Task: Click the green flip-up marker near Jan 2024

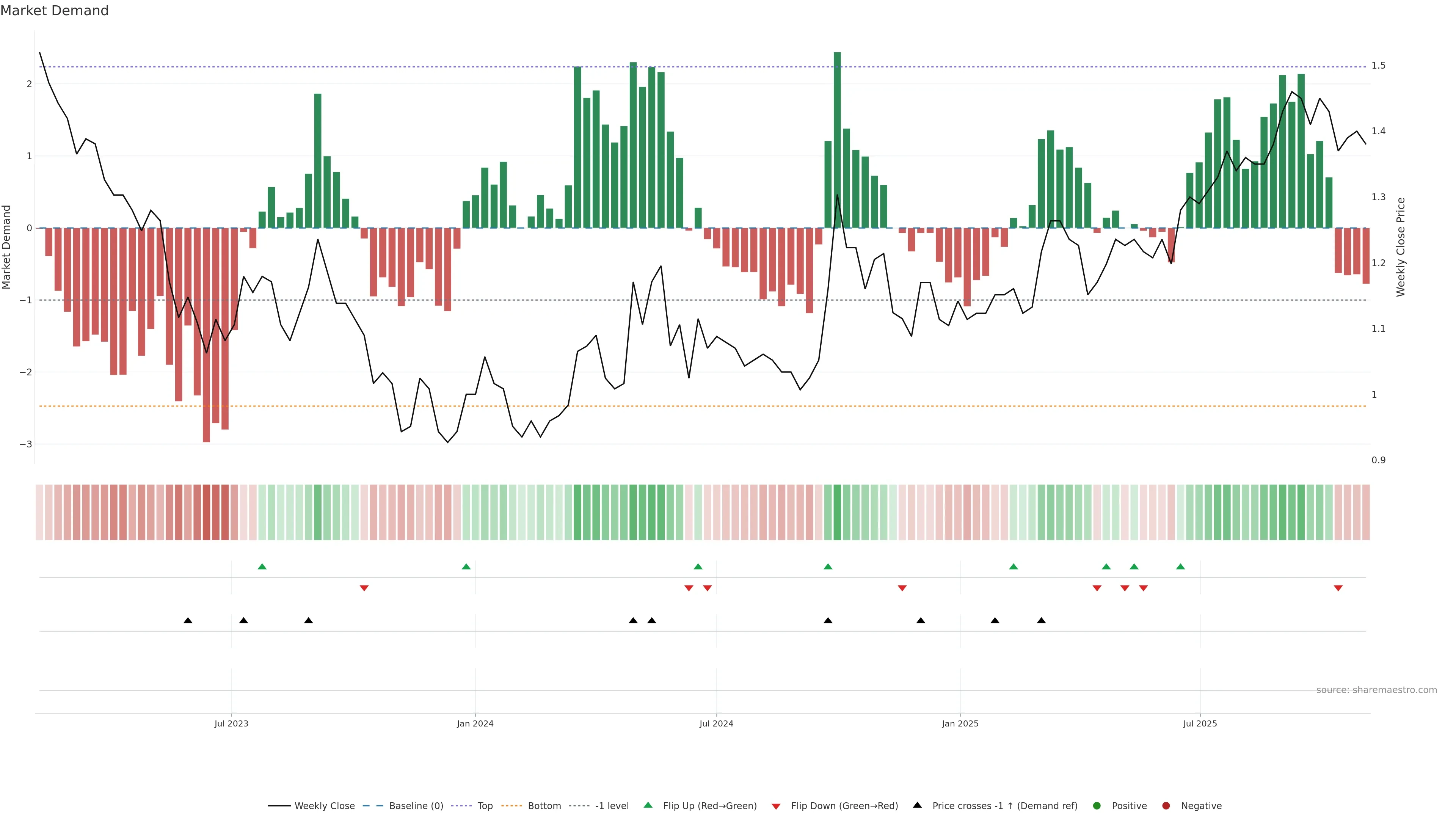Action: pyautogui.click(x=466, y=566)
